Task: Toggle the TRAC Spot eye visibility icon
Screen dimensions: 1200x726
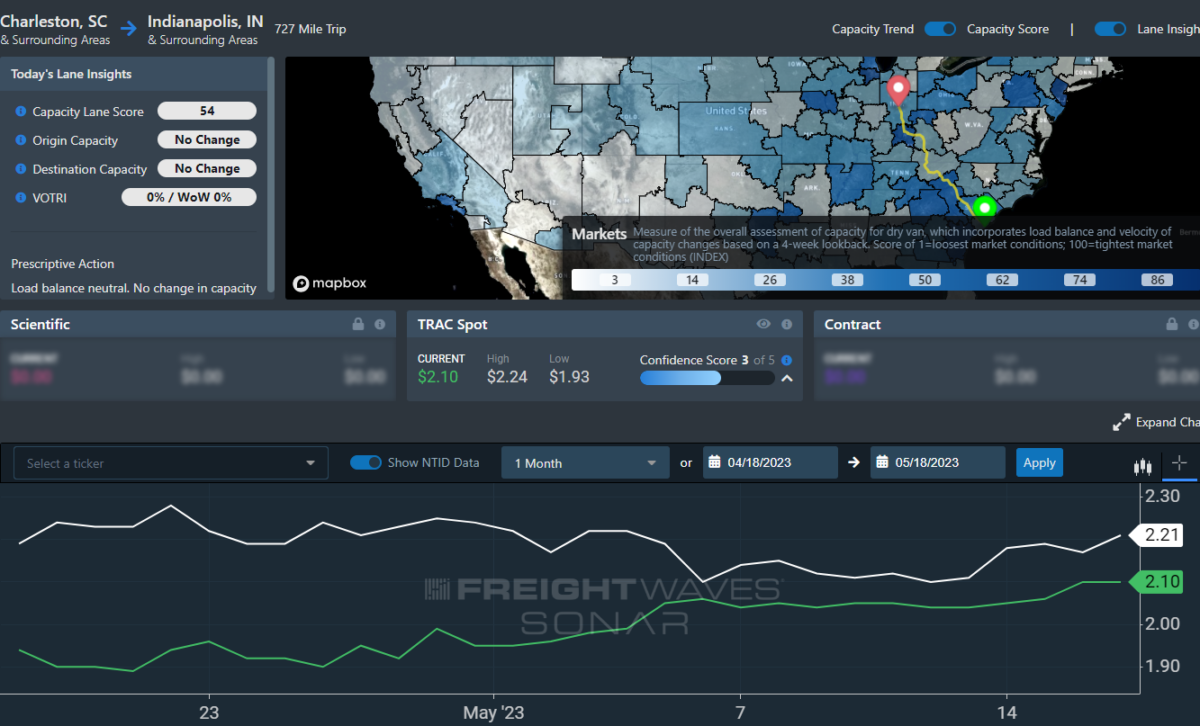Action: coord(764,325)
